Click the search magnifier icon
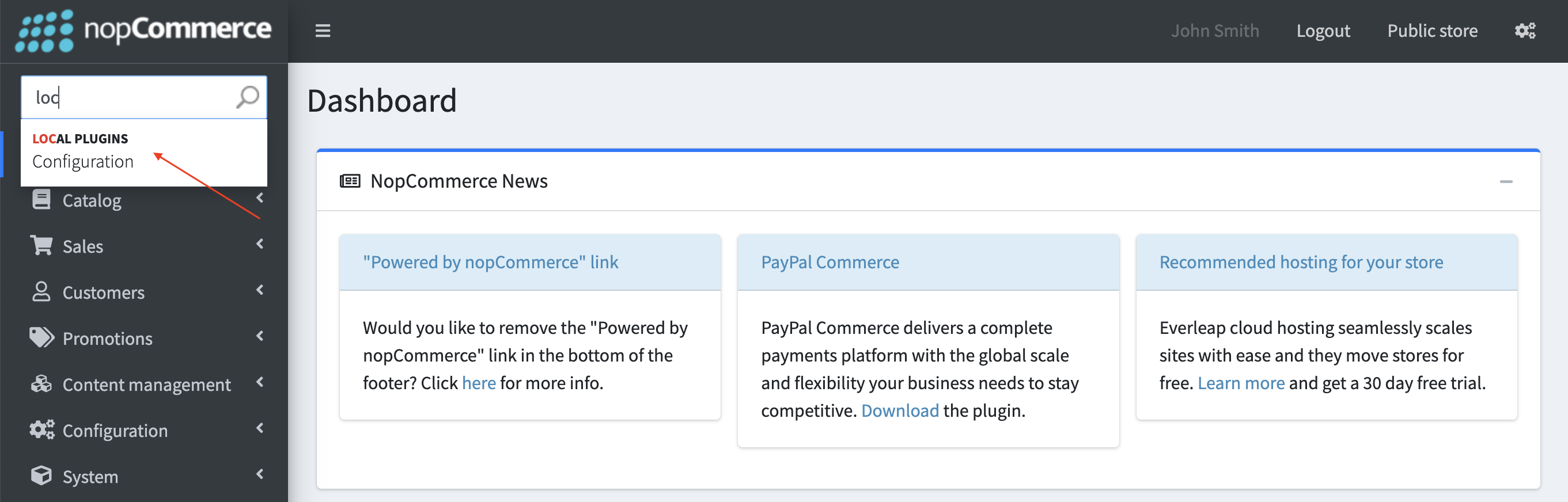Screen dimensions: 1568x502 click(247, 97)
